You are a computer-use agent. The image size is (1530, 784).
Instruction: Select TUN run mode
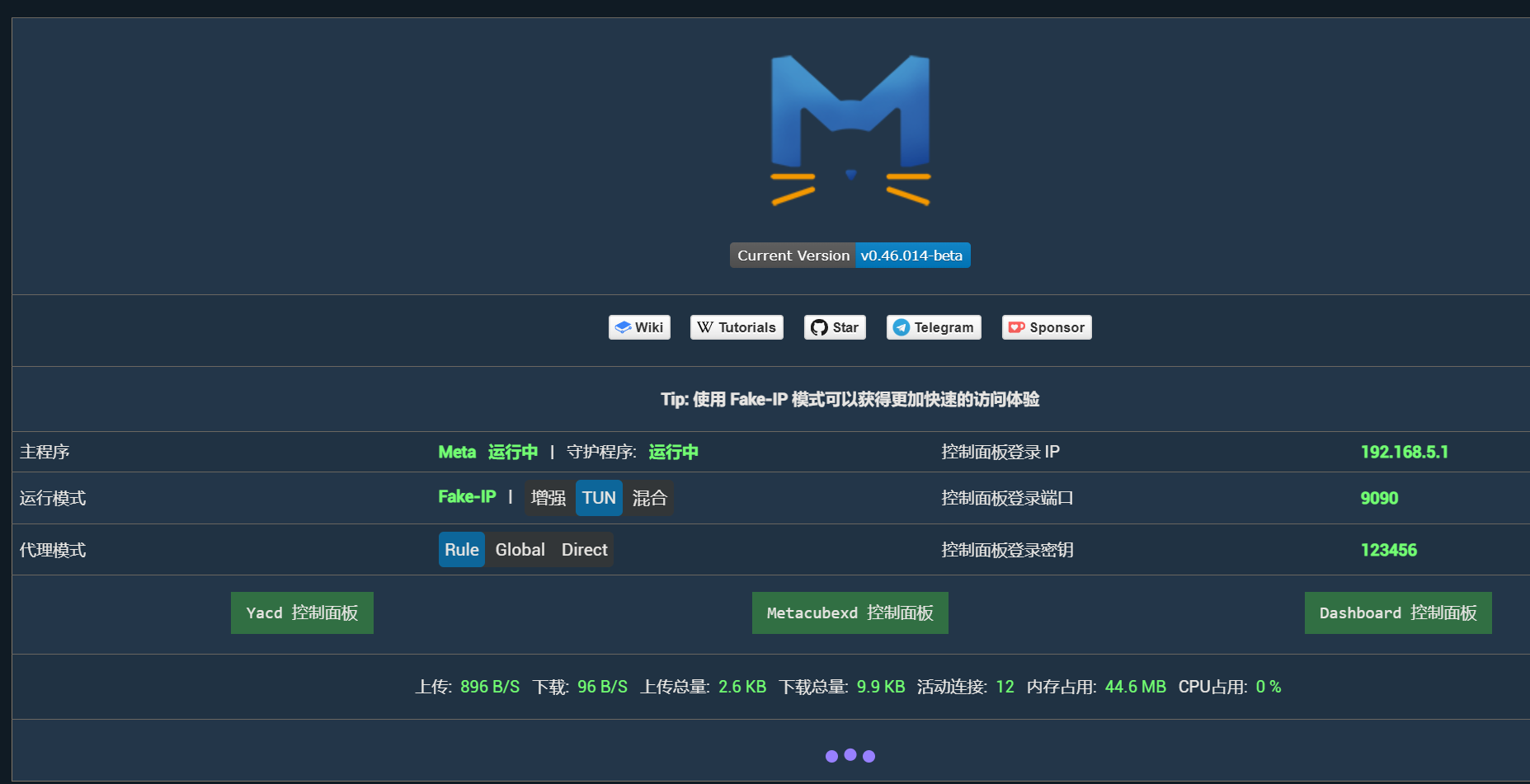click(599, 498)
